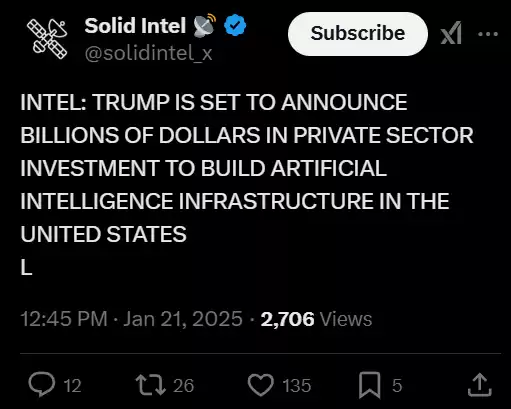View the 2,706 Views analytics
Viewport: 511px width, 409px height.
pyautogui.click(x=316, y=319)
